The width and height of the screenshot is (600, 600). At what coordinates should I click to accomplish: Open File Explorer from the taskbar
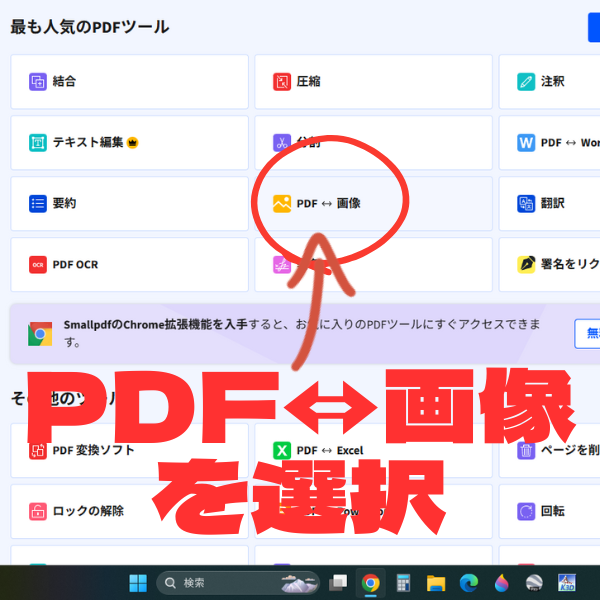coord(435,583)
